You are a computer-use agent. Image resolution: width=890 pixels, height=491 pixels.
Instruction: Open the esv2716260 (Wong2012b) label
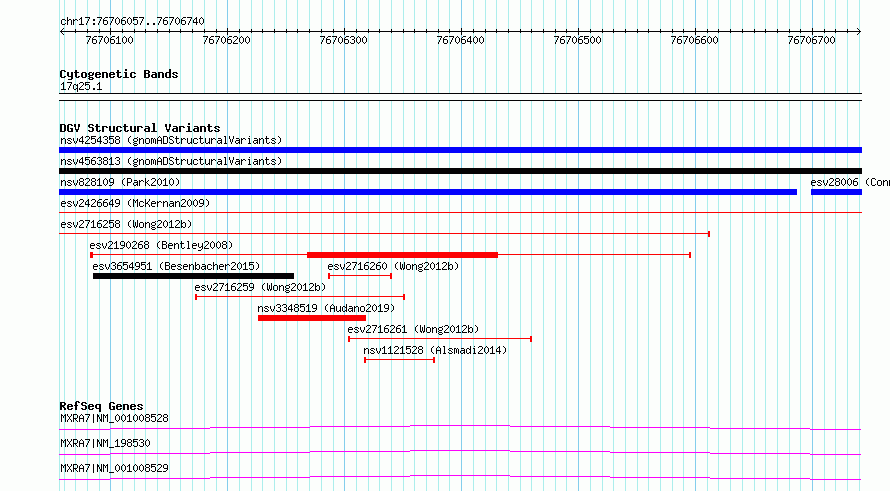point(393,266)
